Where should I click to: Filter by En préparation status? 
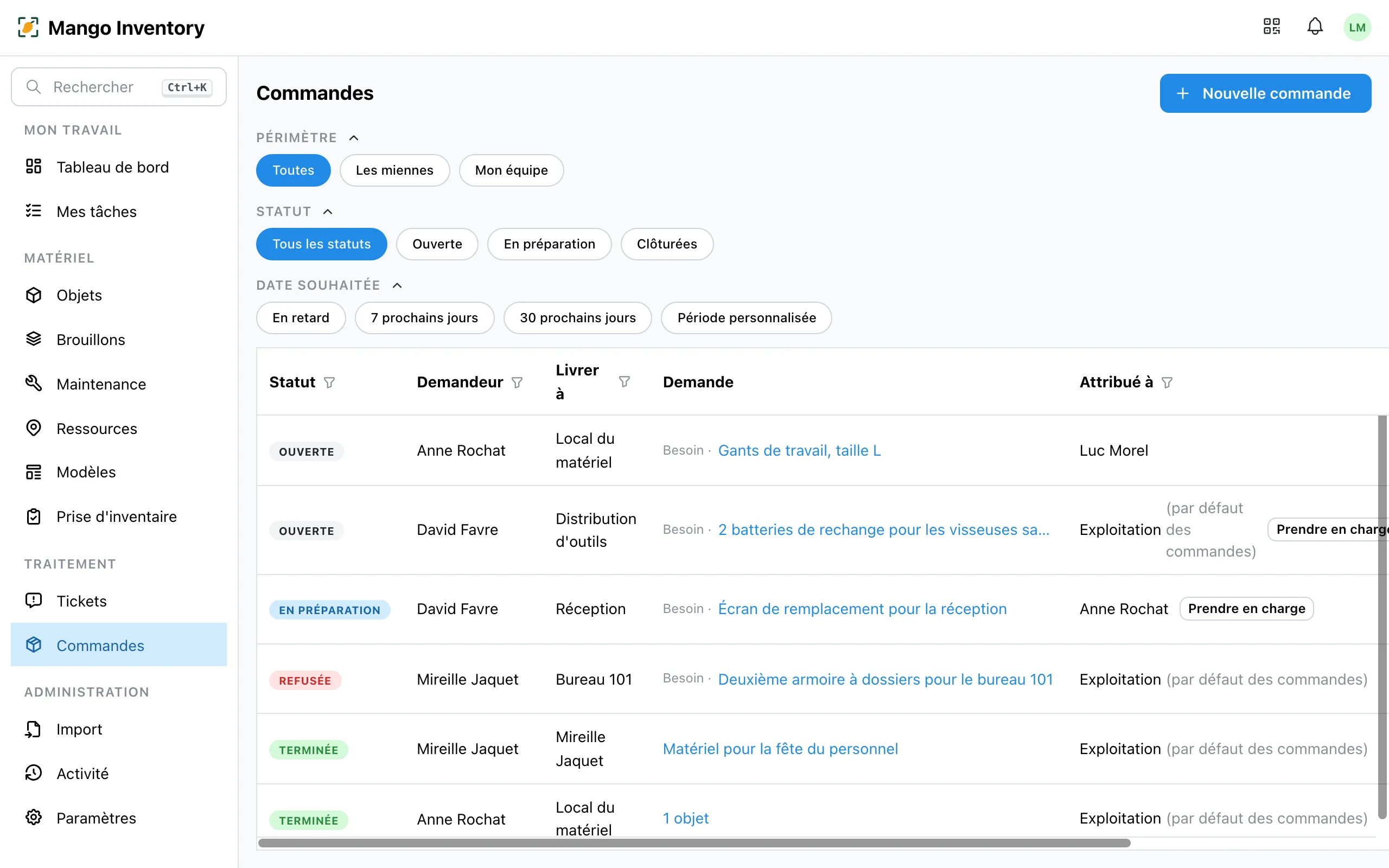point(549,244)
